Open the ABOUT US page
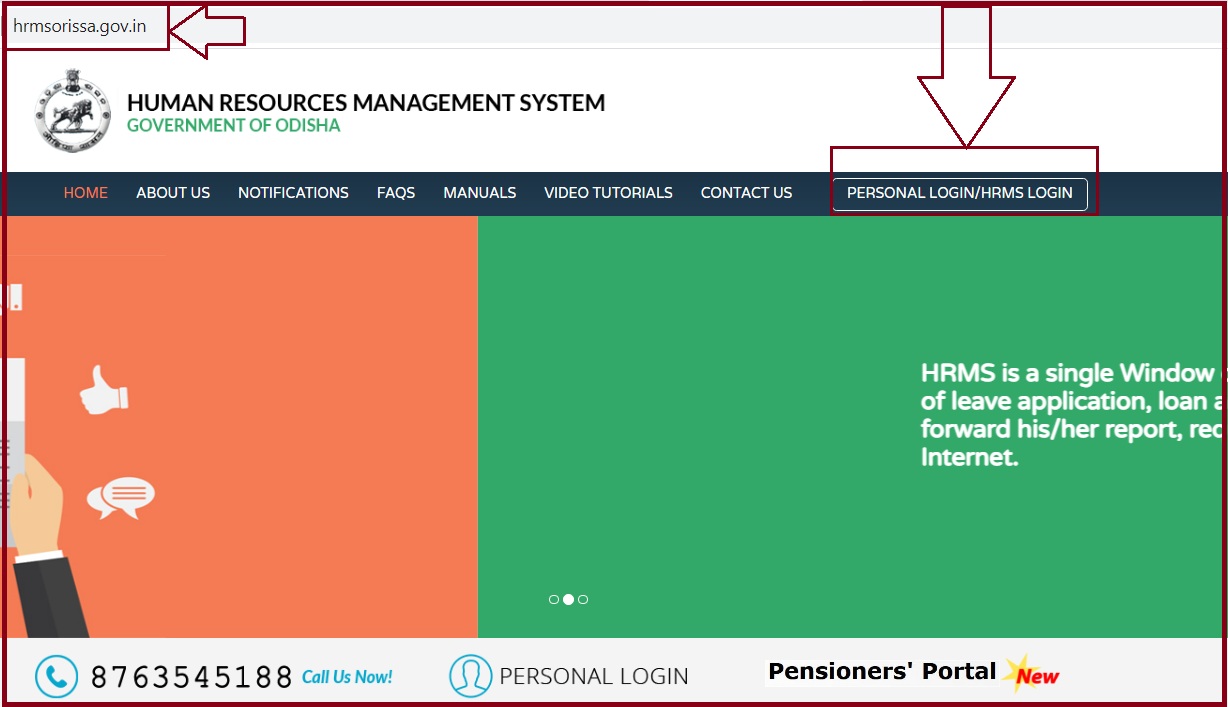1228x707 pixels. (173, 193)
